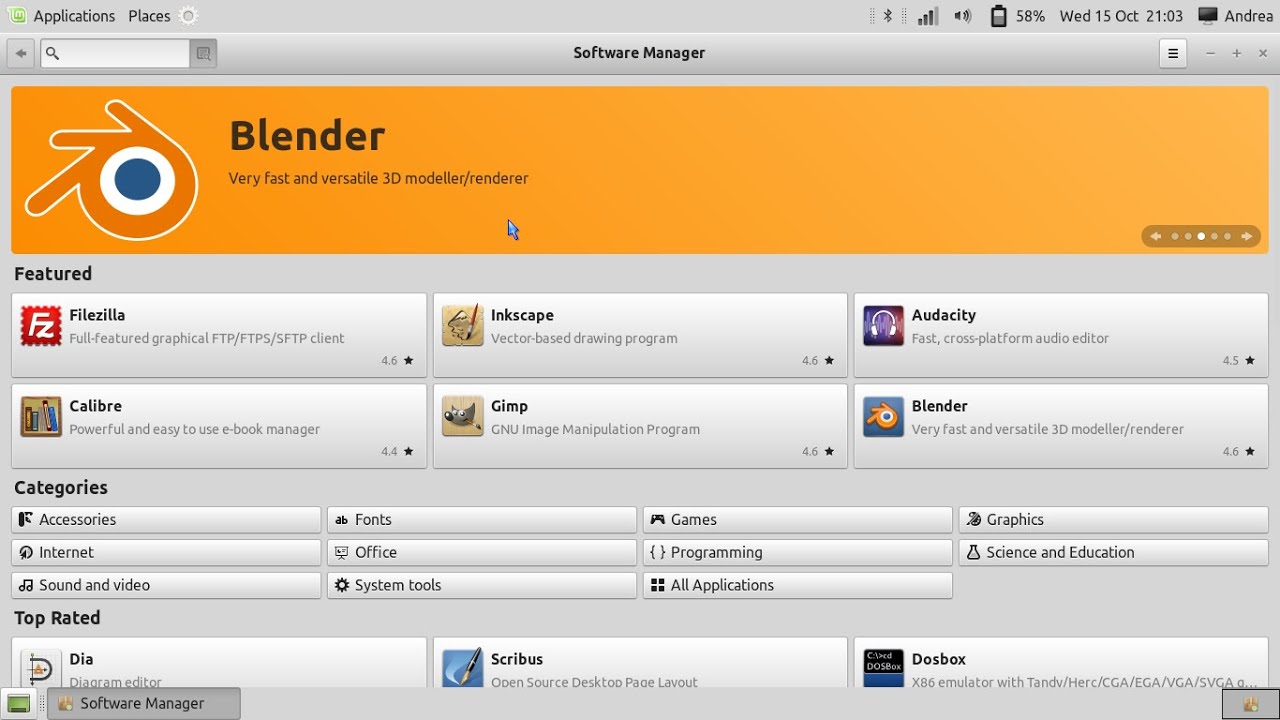The width and height of the screenshot is (1280, 720).
Task: Click the Dia title in Top Rated
Action: (x=81, y=660)
